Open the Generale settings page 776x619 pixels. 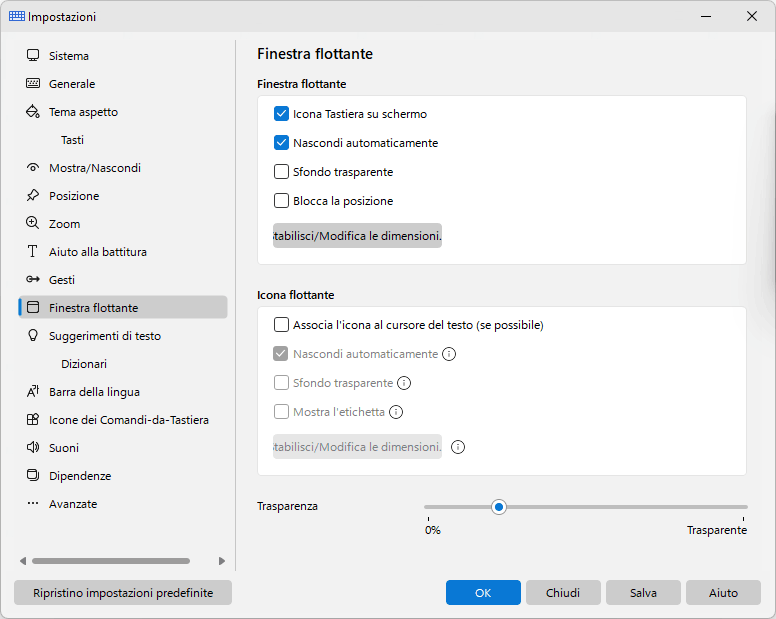(123, 84)
